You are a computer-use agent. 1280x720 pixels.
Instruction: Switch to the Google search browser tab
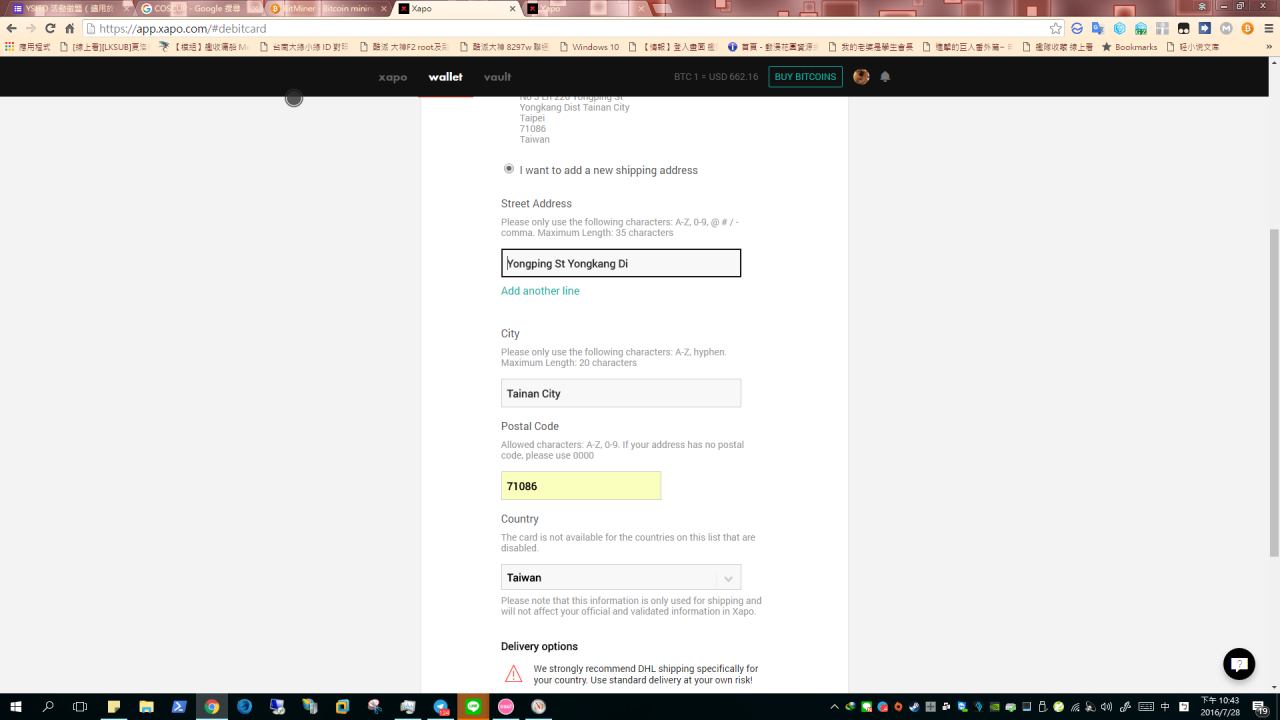[195, 8]
